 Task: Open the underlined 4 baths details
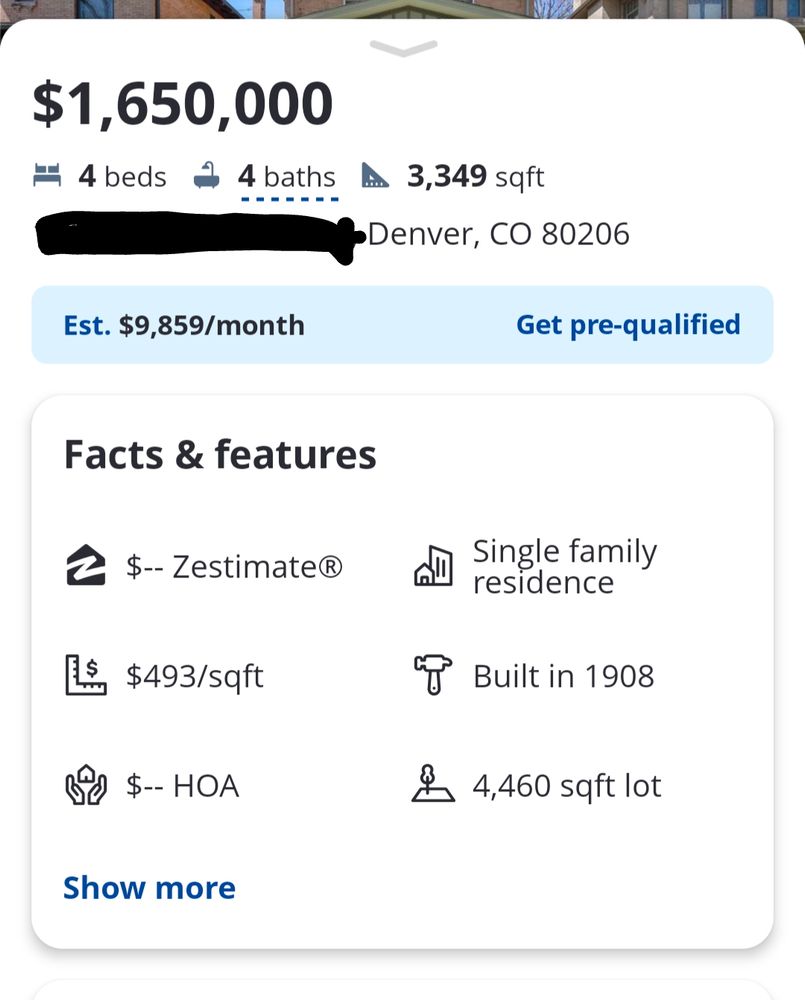tap(287, 177)
